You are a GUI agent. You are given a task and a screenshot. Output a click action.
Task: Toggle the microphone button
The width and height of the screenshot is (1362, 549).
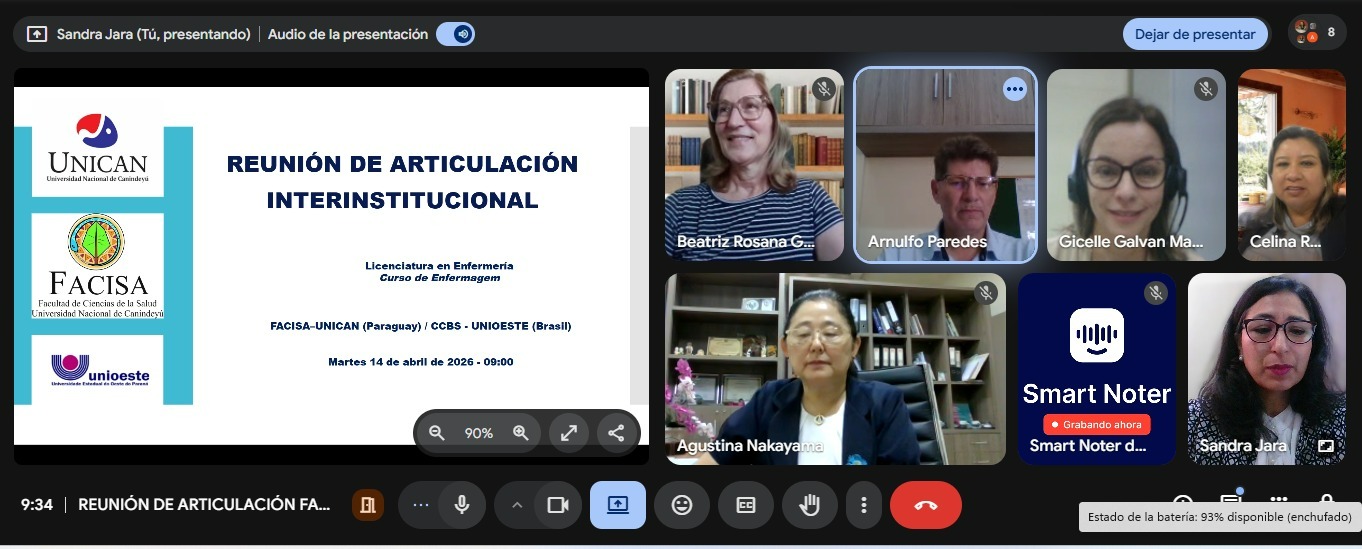pyautogui.click(x=462, y=505)
